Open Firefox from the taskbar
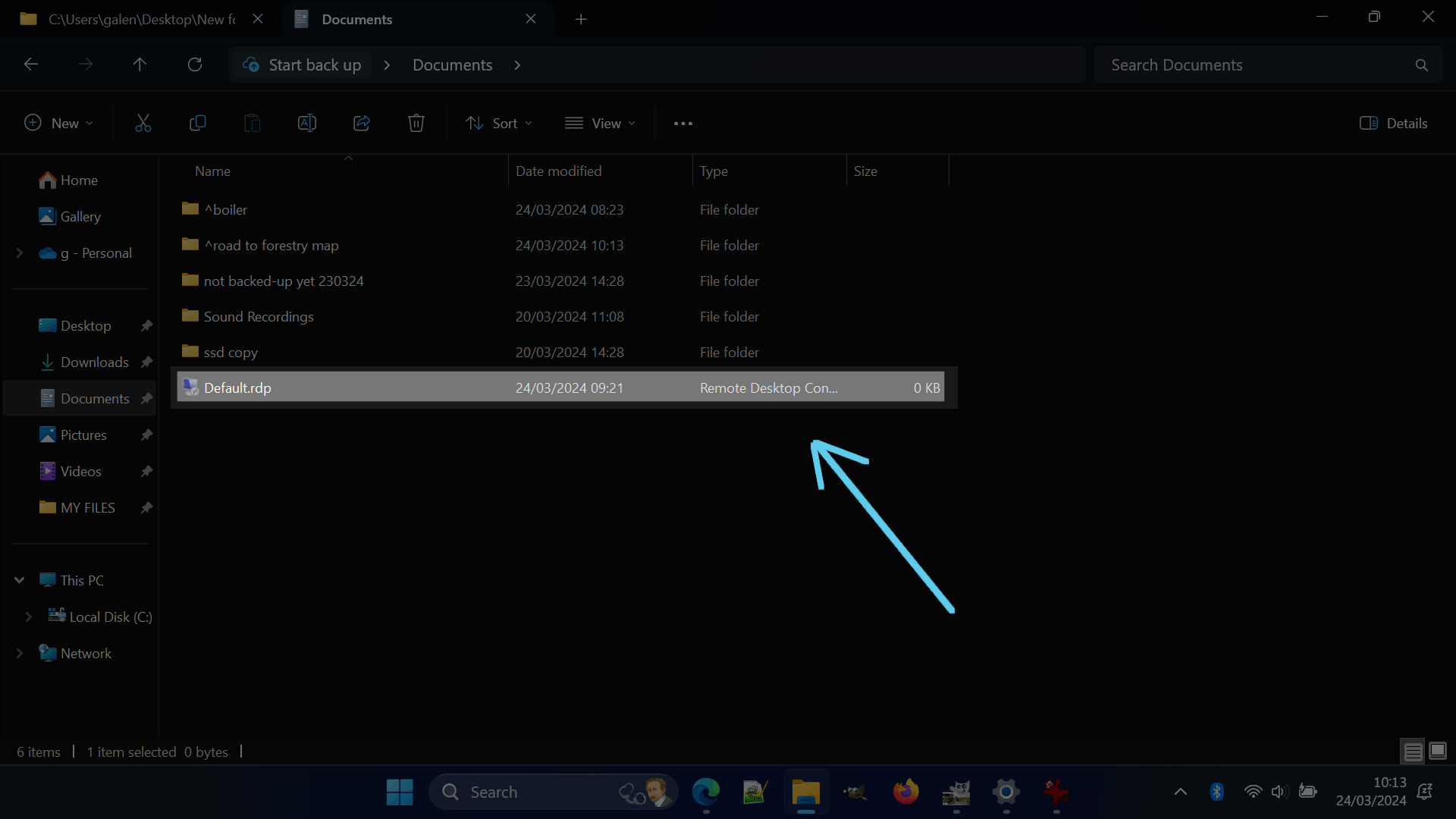Viewport: 1456px width, 819px height. click(905, 792)
